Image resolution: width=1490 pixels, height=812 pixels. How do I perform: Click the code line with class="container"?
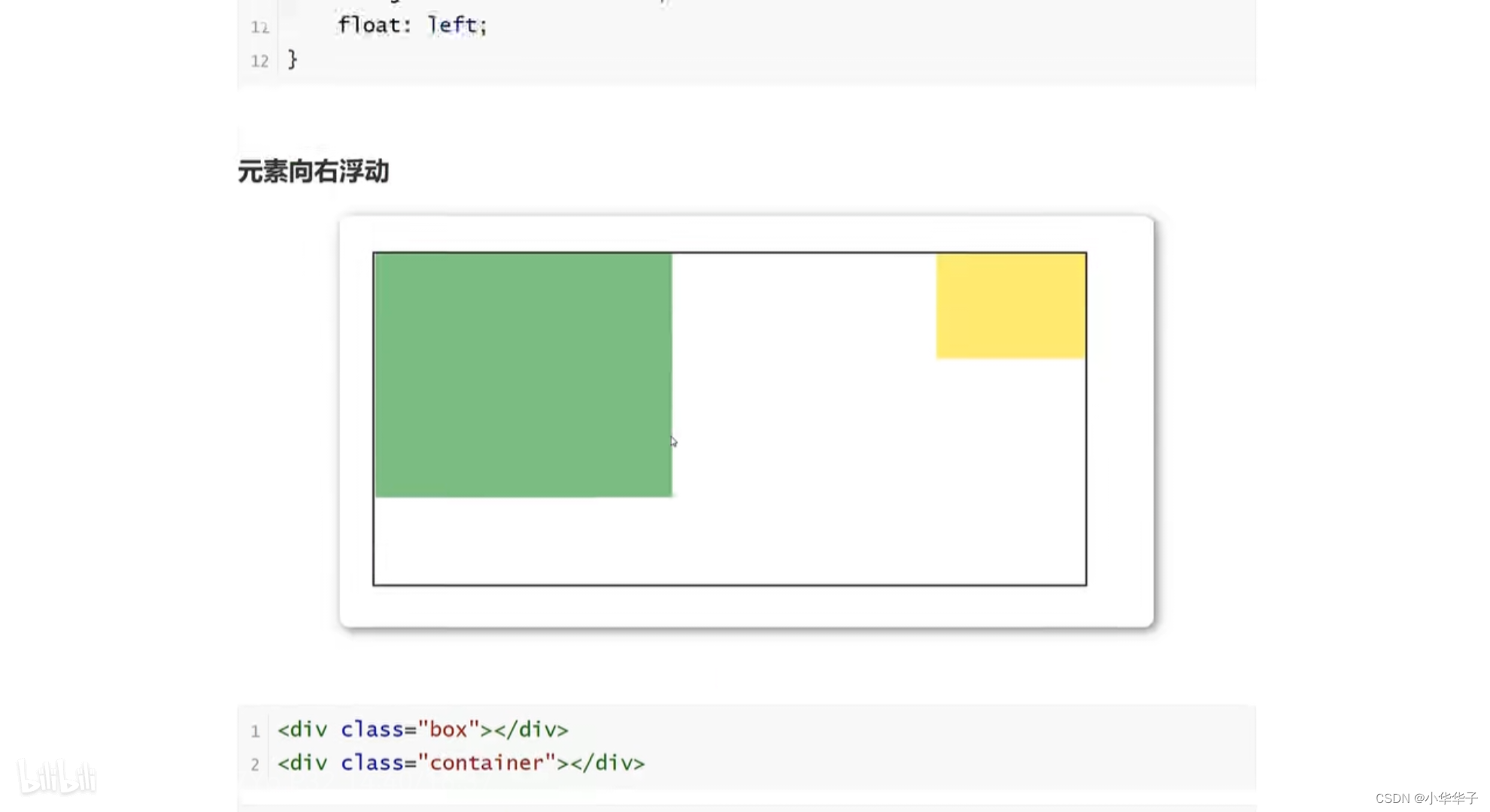461,763
